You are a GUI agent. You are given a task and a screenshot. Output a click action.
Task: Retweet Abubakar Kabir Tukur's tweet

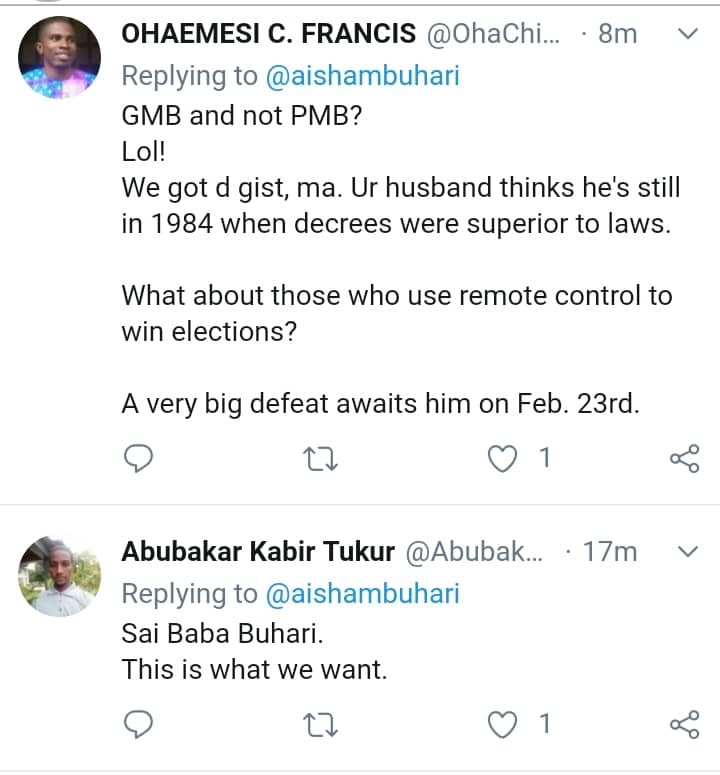[321, 724]
